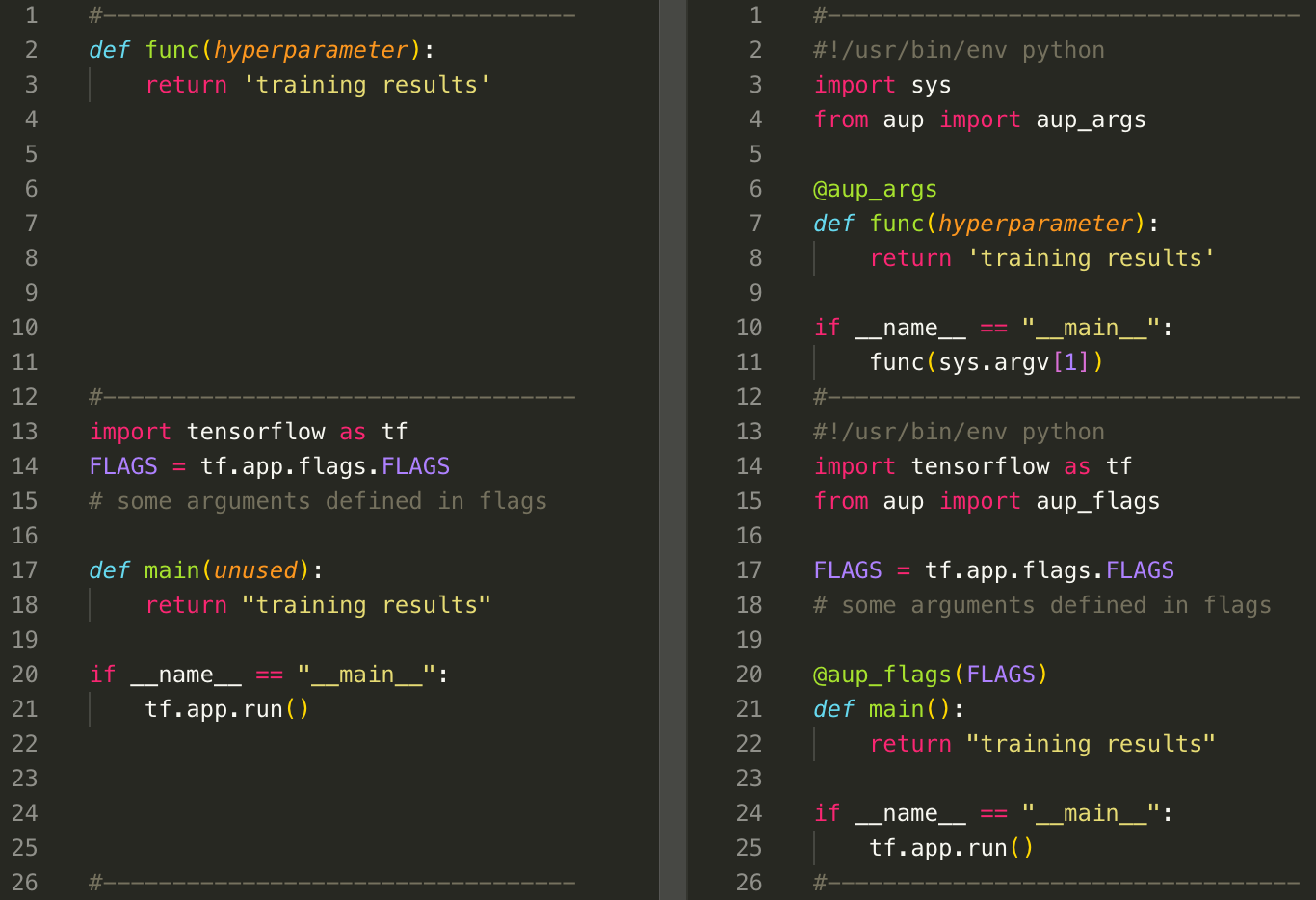Click 'import sys' in the right pane
Screen dimensions: 1316x900
882,85
